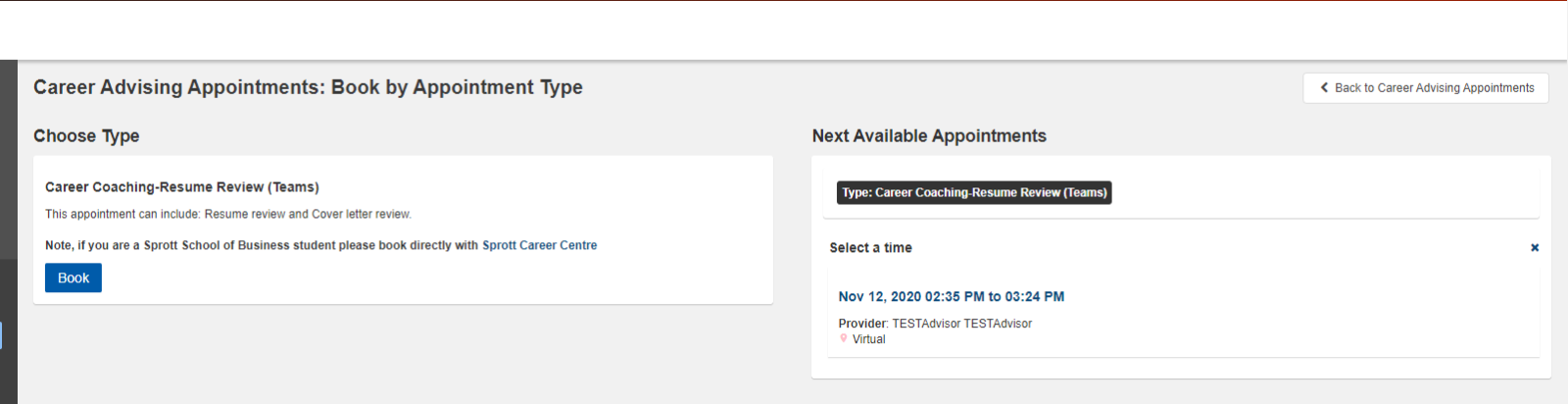Click the Choose Type heading
This screenshot has width=1568, height=404.
click(x=86, y=136)
